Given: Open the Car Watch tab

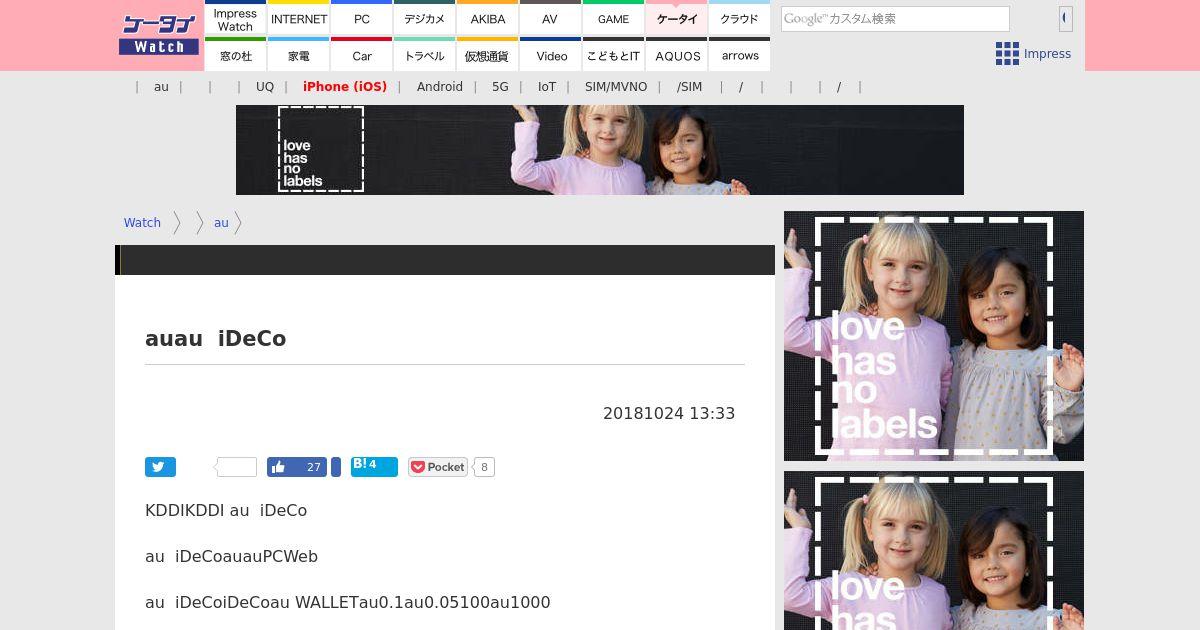Looking at the screenshot, I should [x=361, y=55].
